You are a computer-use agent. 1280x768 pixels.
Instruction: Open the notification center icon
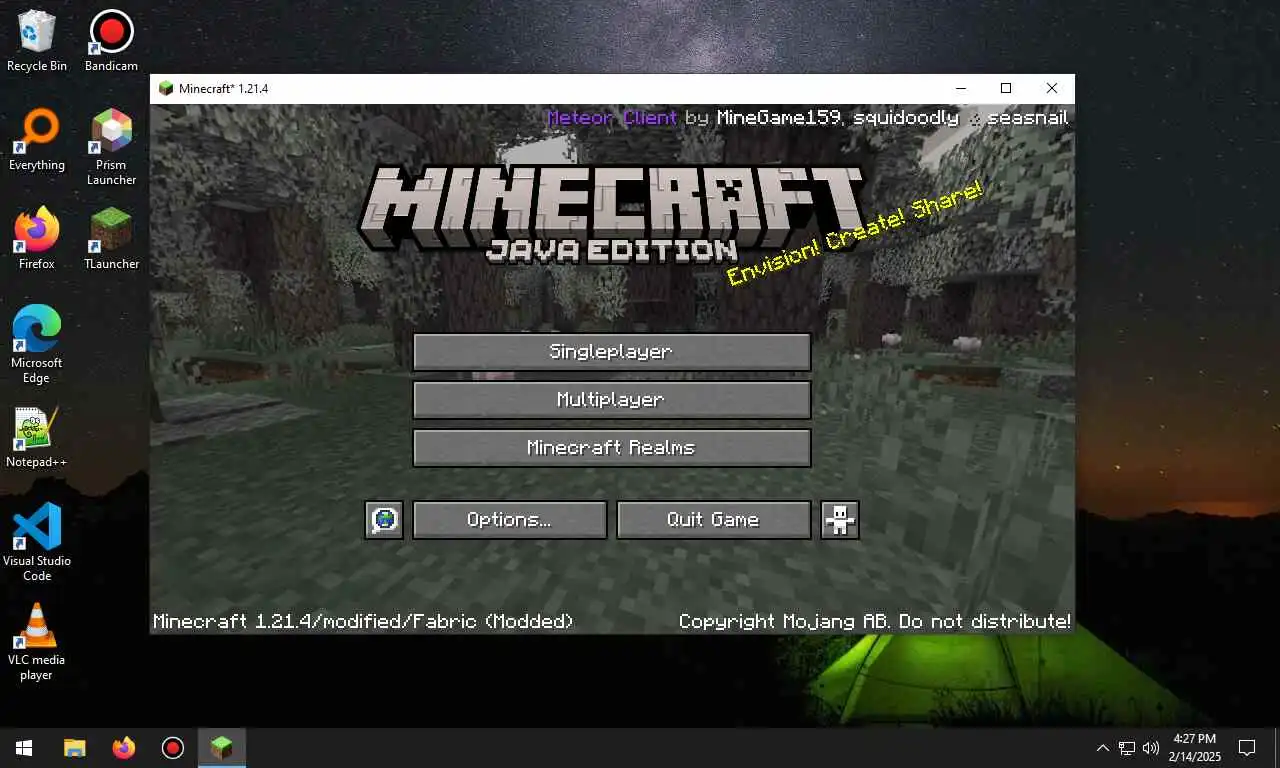(x=1247, y=748)
